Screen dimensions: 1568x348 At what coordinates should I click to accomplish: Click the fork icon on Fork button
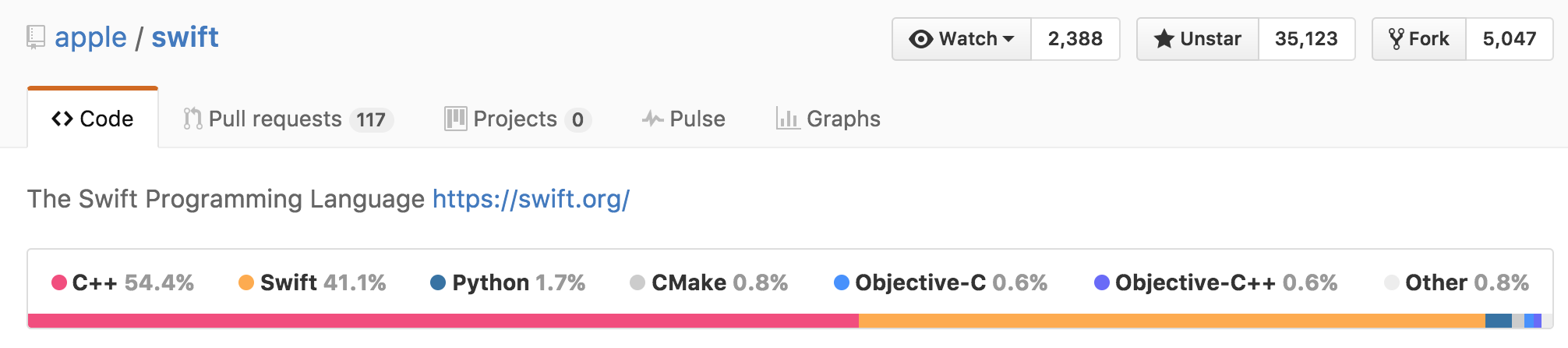(1397, 39)
